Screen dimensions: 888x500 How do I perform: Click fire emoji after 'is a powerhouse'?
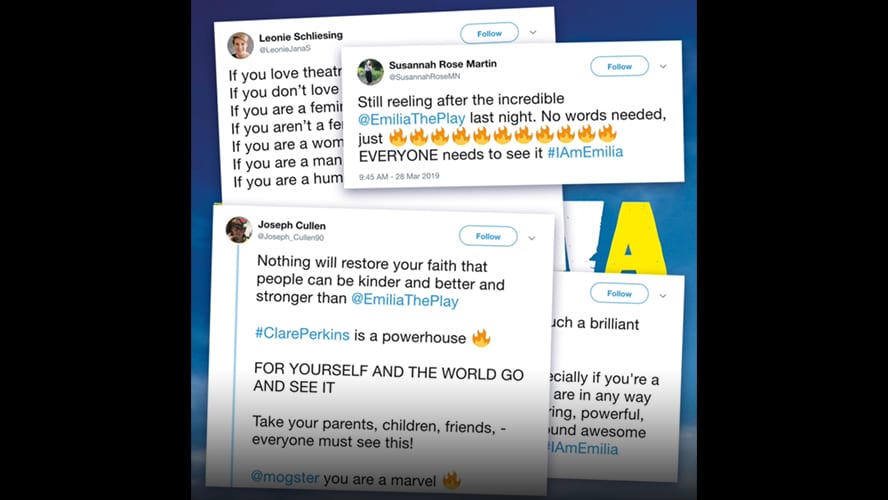[481, 338]
